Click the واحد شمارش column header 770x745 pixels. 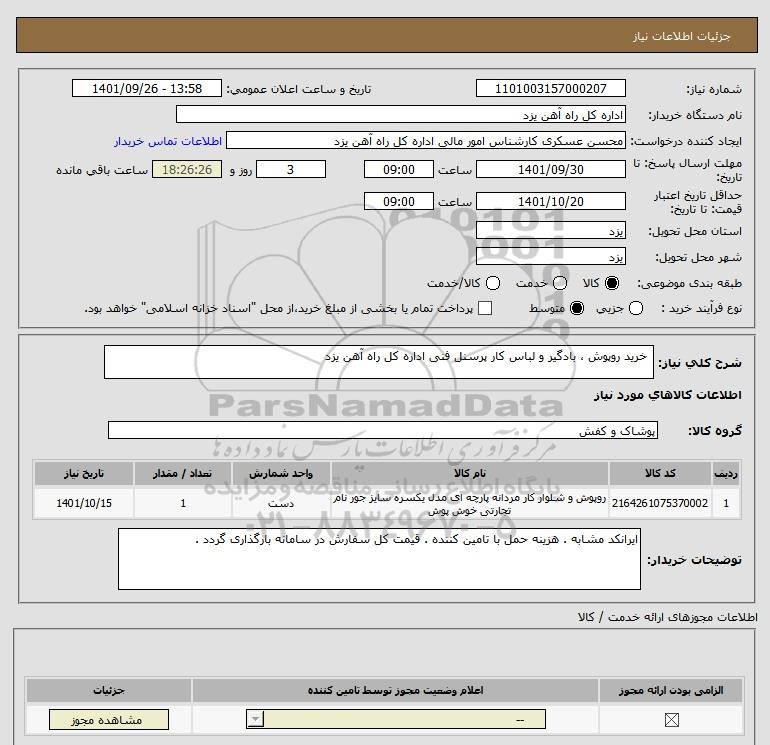281,473
